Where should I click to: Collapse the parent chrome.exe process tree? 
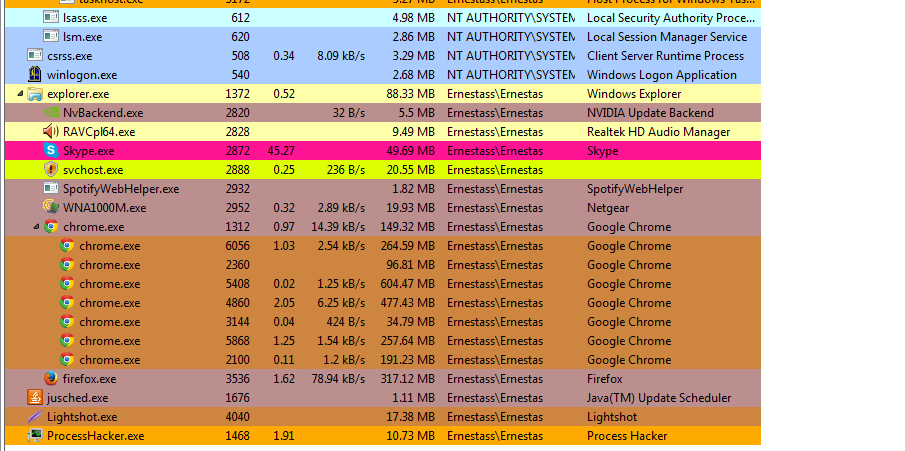(x=36, y=227)
